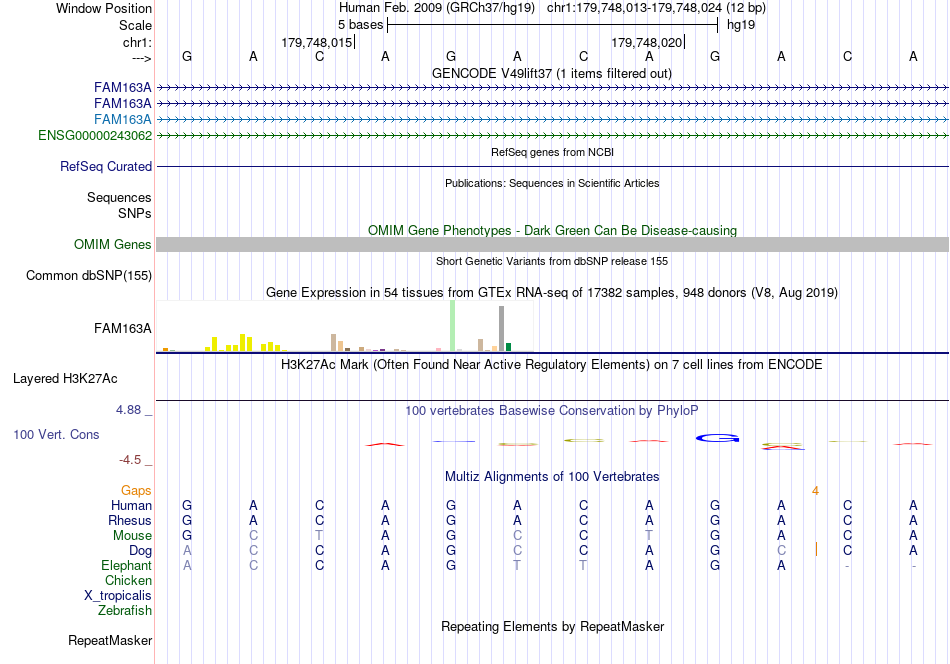This screenshot has width=950, height=664.
Task: Select the Mouse alignment row label
Action: [132, 536]
